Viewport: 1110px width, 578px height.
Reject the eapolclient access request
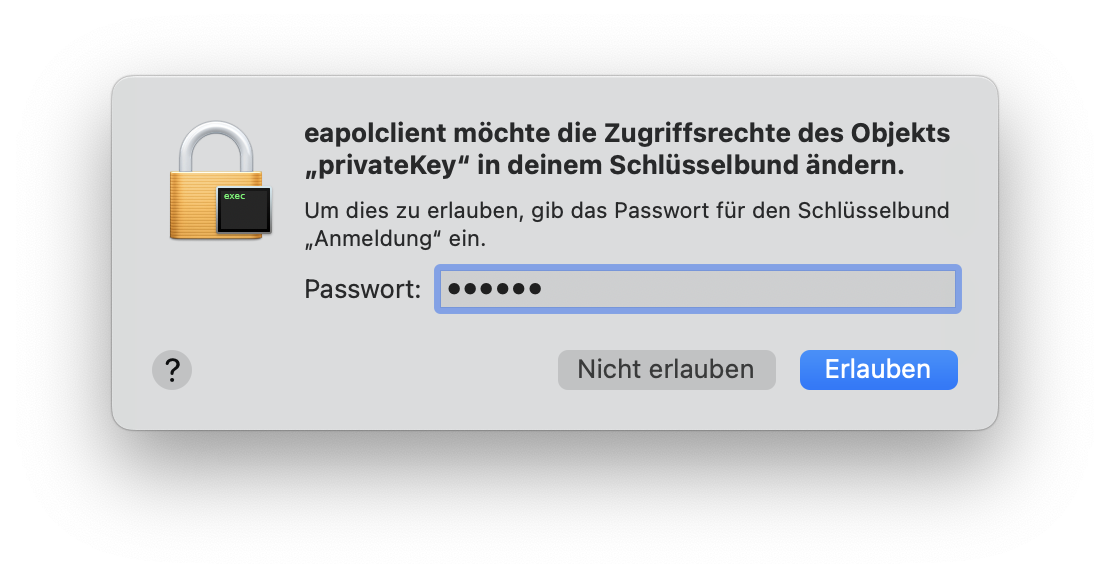[666, 369]
